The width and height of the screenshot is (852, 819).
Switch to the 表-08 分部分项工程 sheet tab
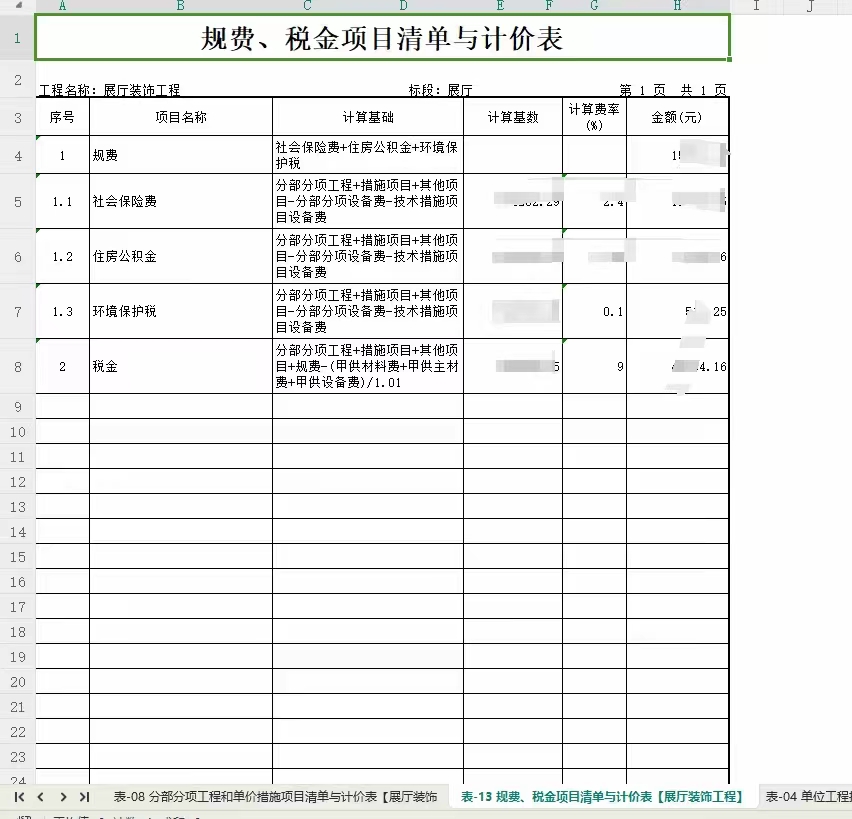[x=275, y=797]
